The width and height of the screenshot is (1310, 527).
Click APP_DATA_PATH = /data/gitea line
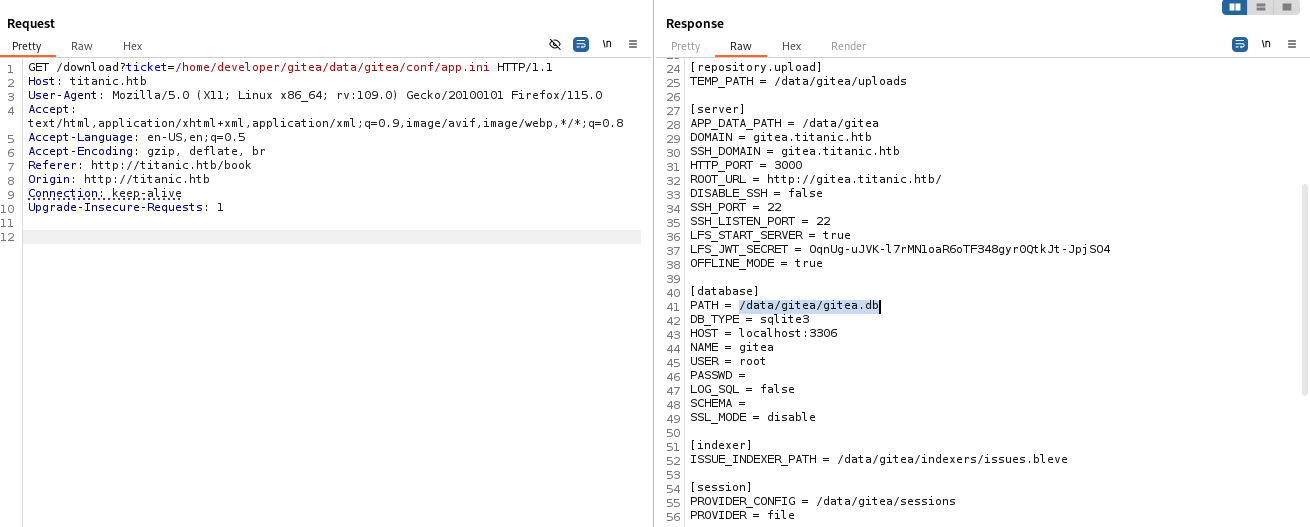click(x=784, y=123)
